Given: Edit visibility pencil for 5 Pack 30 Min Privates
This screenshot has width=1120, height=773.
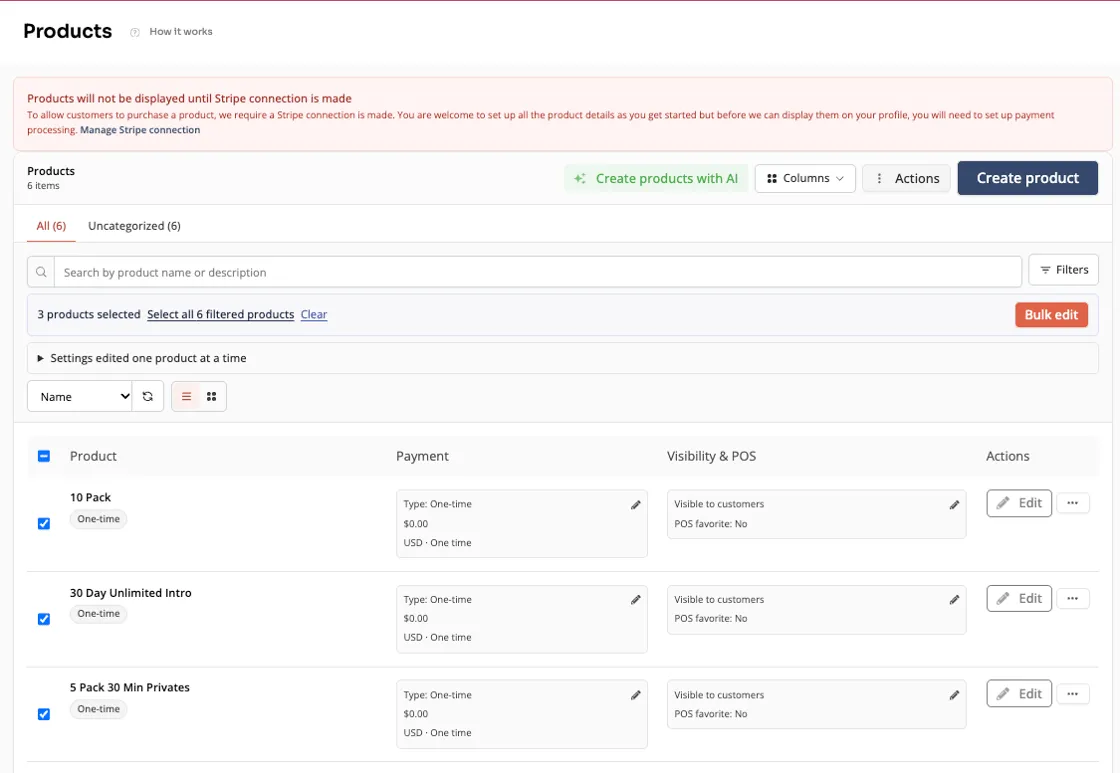Looking at the screenshot, I should point(954,695).
